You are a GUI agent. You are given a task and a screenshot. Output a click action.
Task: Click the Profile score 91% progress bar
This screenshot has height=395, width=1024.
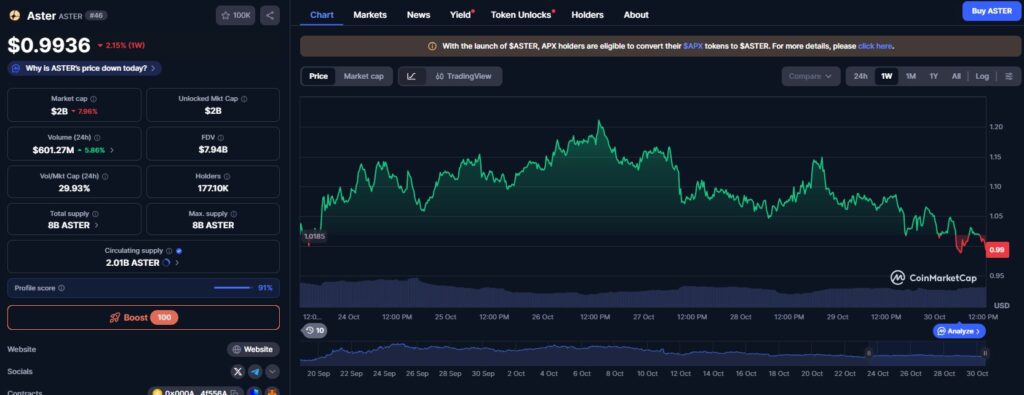coord(232,288)
